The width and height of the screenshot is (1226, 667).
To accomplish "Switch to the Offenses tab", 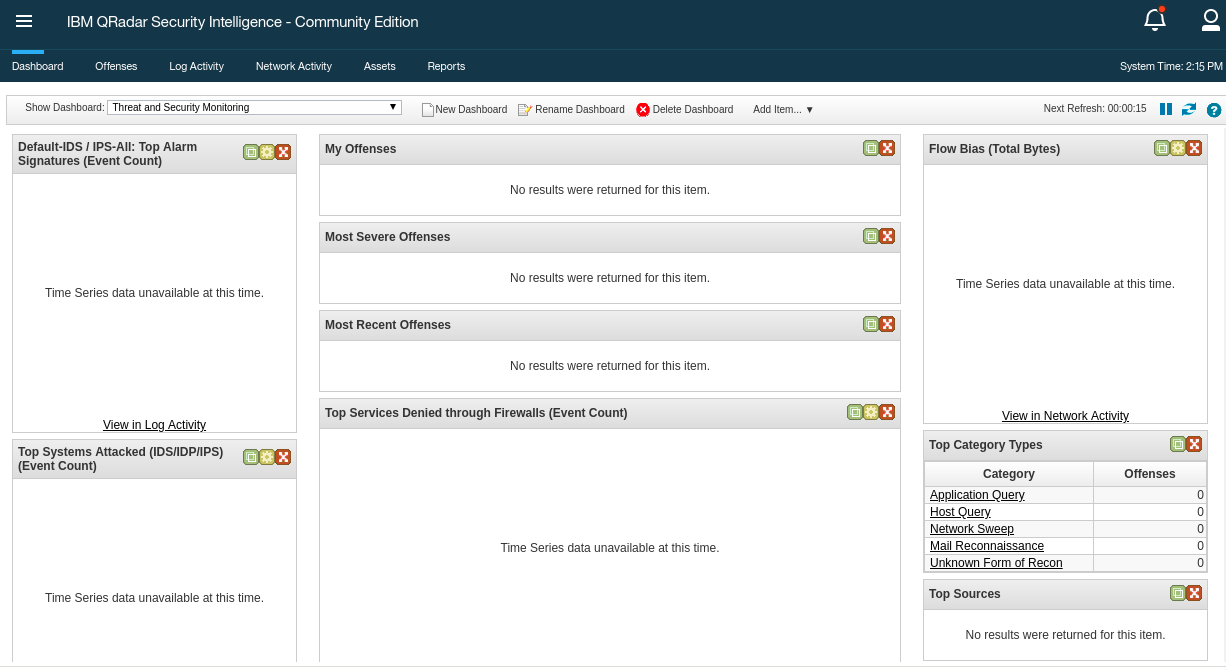I will (x=116, y=66).
